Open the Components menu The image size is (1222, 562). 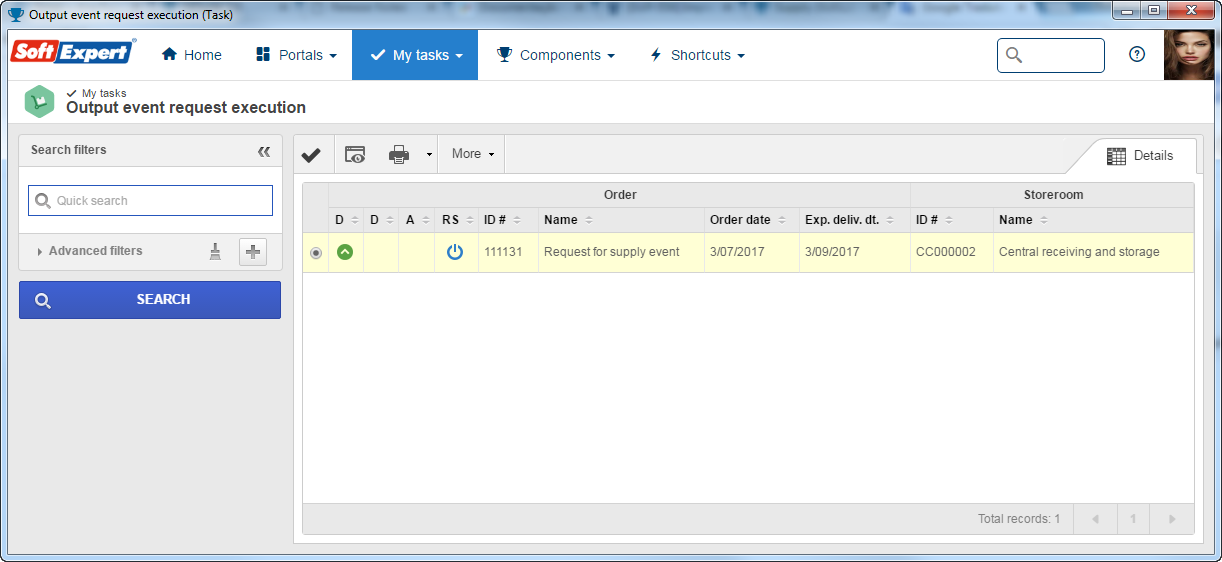point(556,55)
